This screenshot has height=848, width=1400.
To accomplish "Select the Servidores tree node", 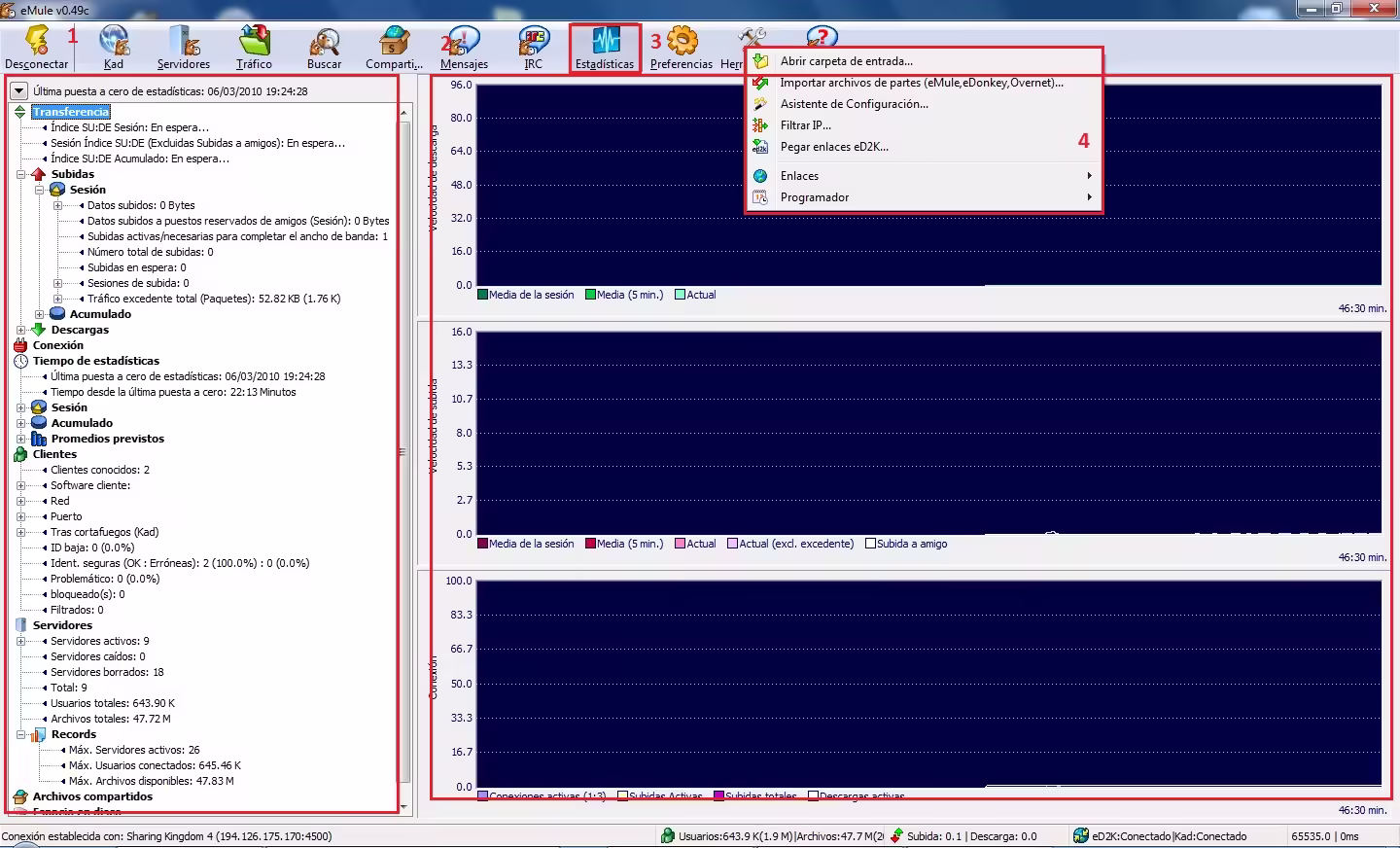I will (x=62, y=625).
